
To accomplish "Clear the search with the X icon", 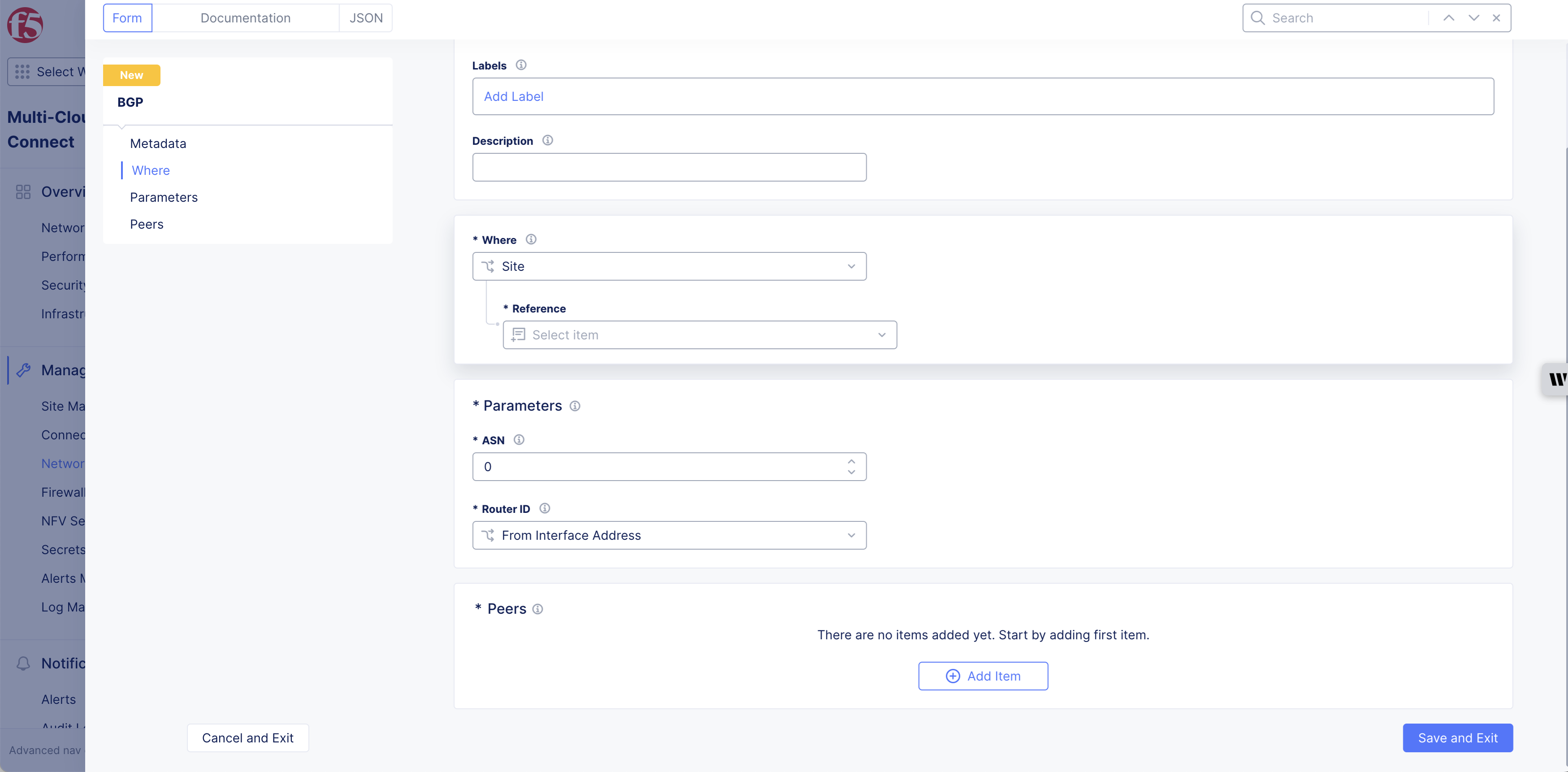I will point(1496,17).
